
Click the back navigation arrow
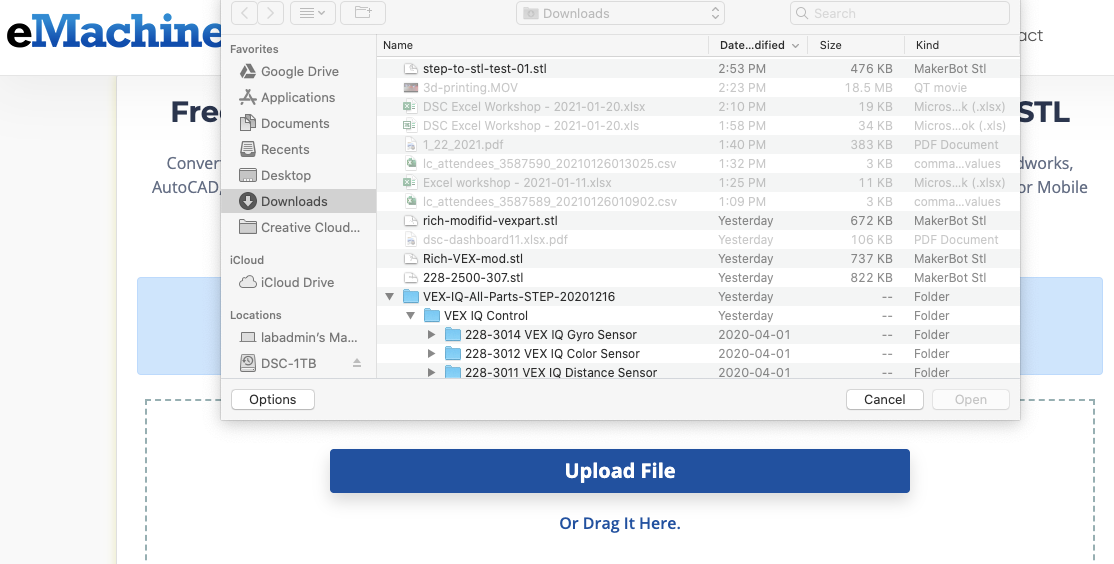coord(245,13)
